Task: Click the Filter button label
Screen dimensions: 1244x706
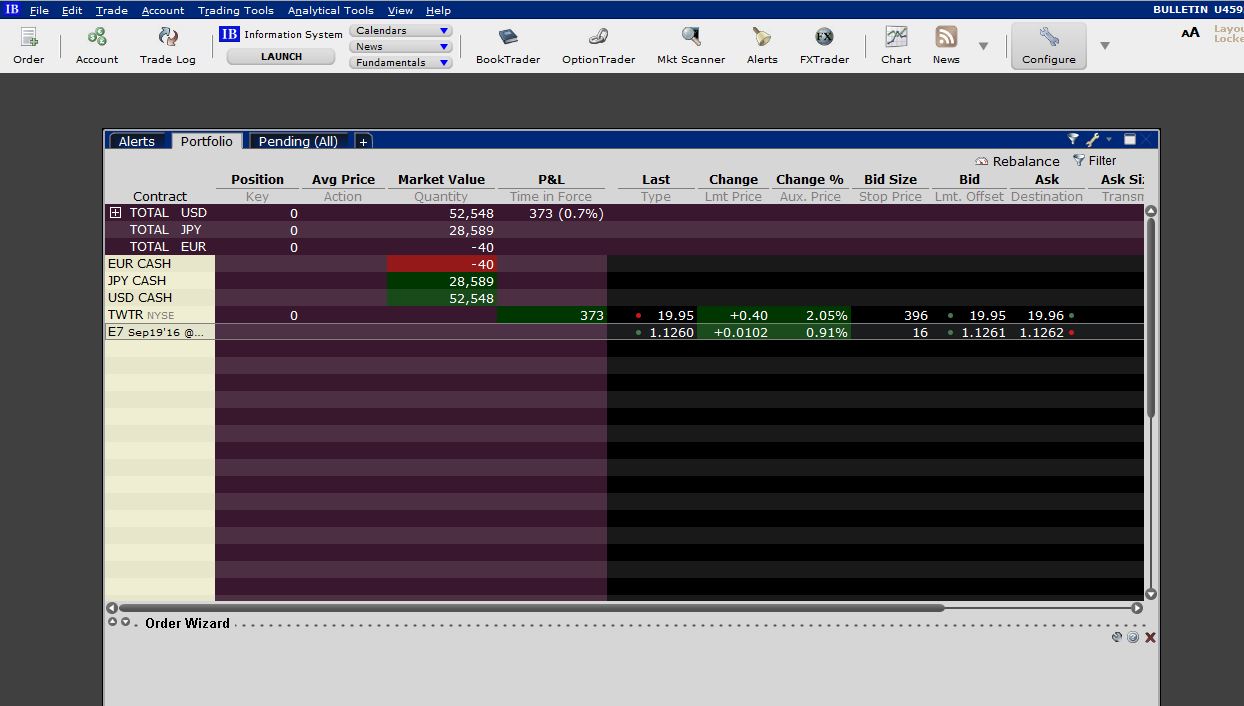Action: pos(1102,160)
